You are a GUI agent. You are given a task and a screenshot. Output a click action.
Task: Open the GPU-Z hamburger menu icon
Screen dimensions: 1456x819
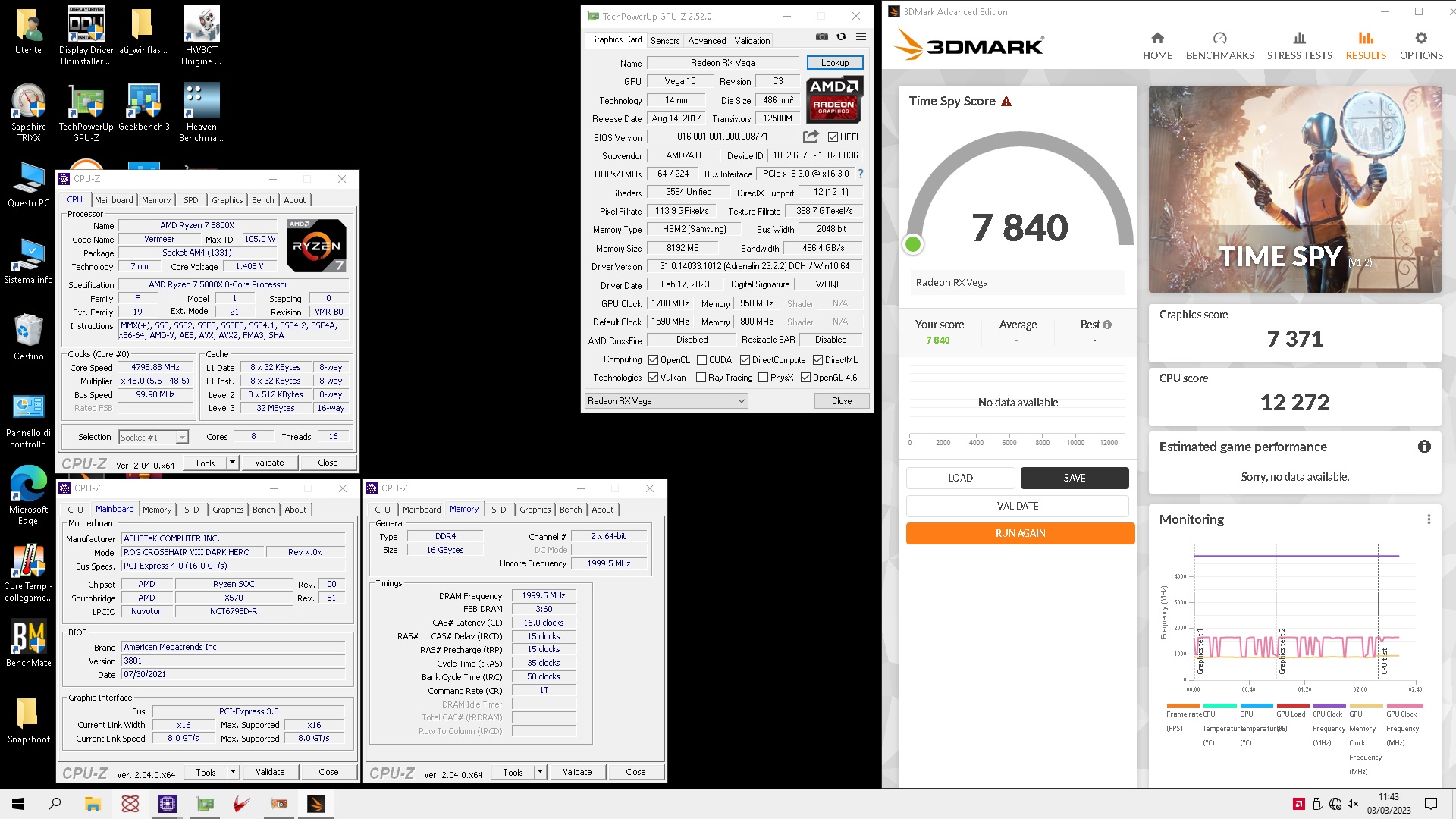pos(861,36)
